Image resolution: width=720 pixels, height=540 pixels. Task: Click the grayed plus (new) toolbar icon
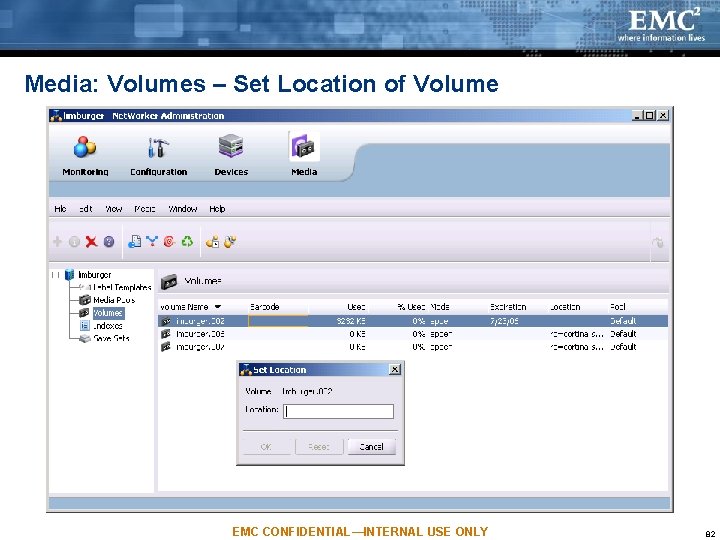(x=57, y=242)
